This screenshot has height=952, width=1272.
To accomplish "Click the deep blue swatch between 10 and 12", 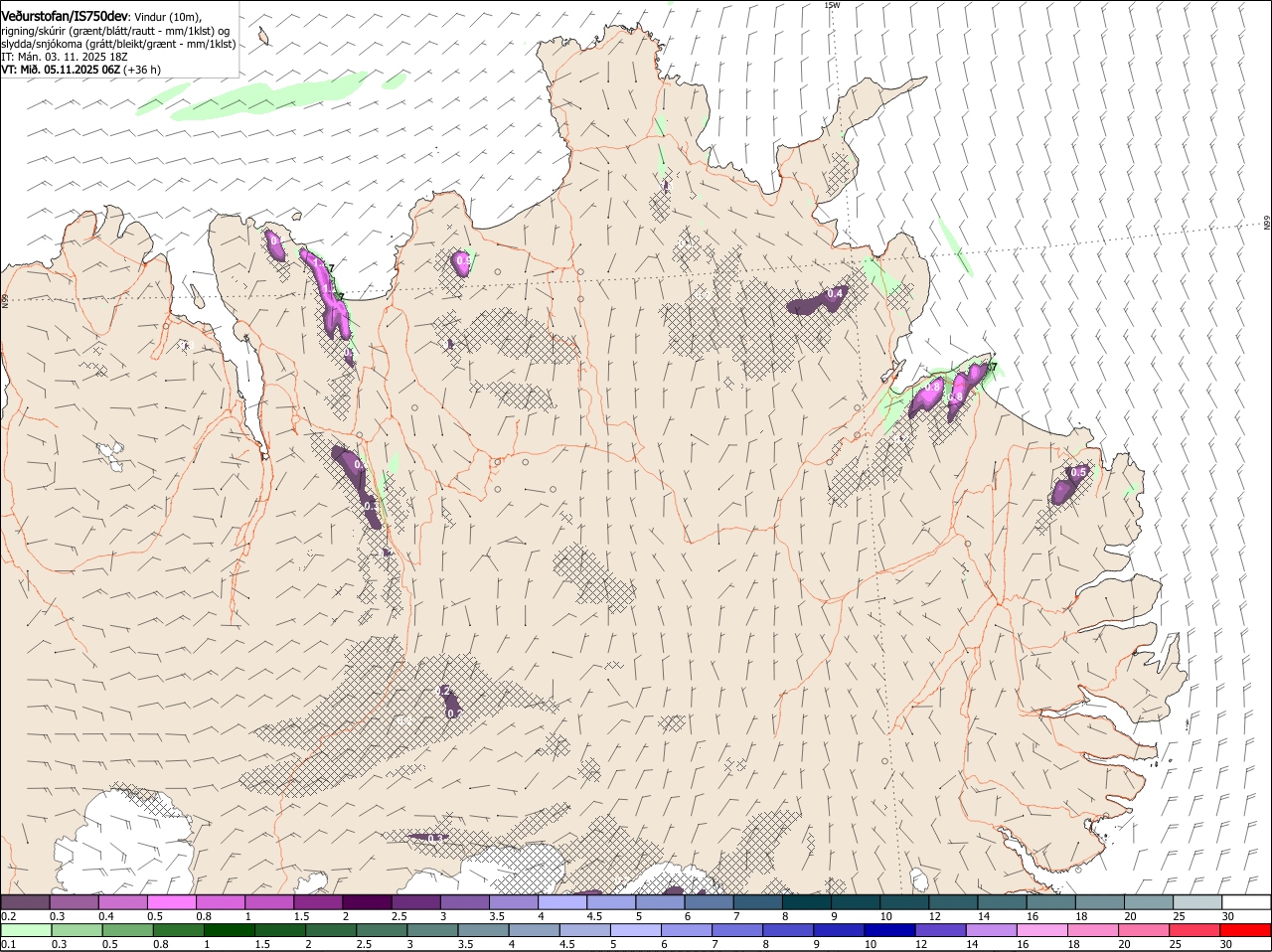I will (889, 931).
